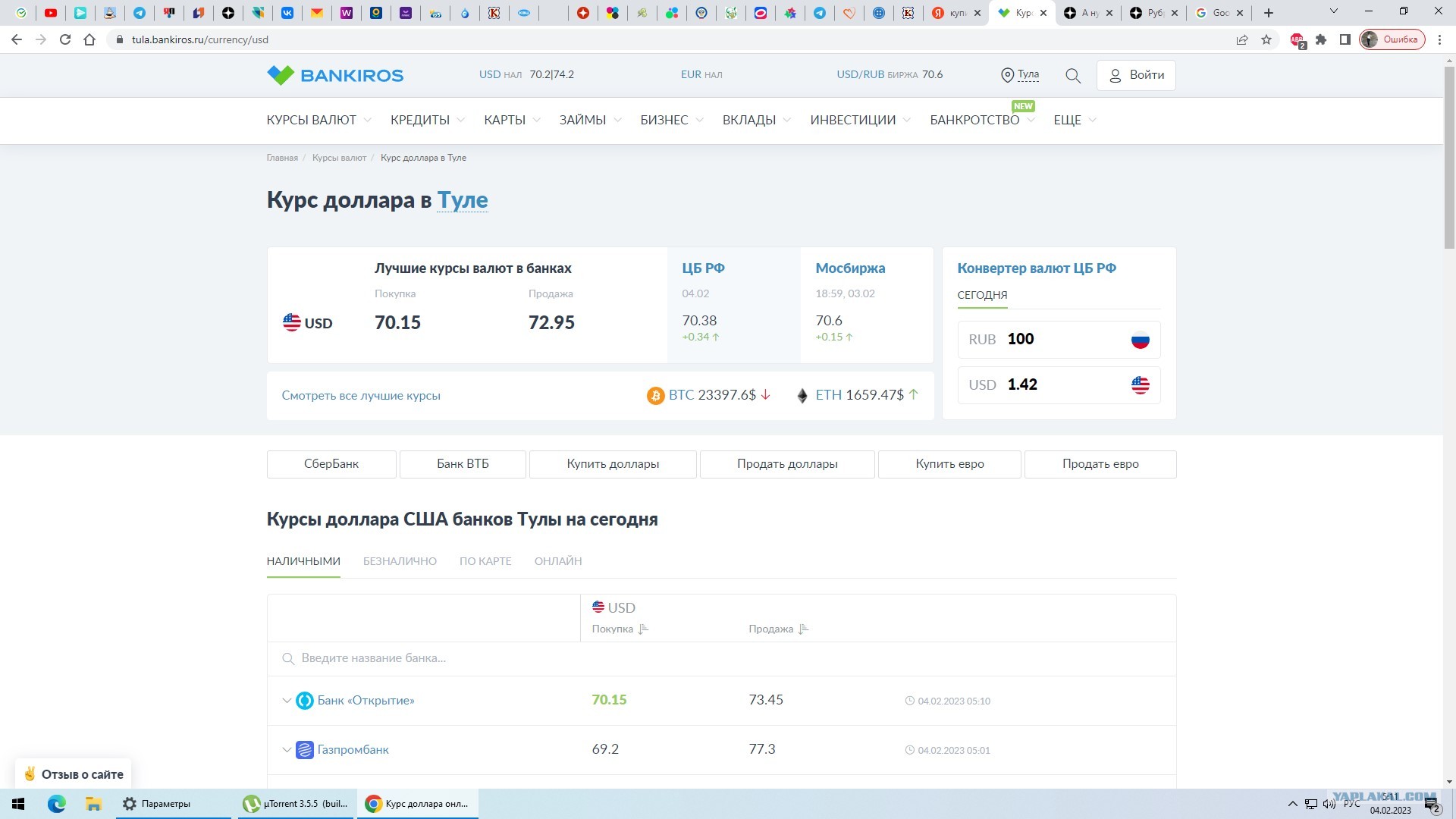Click the Продать доллары button

click(787, 464)
